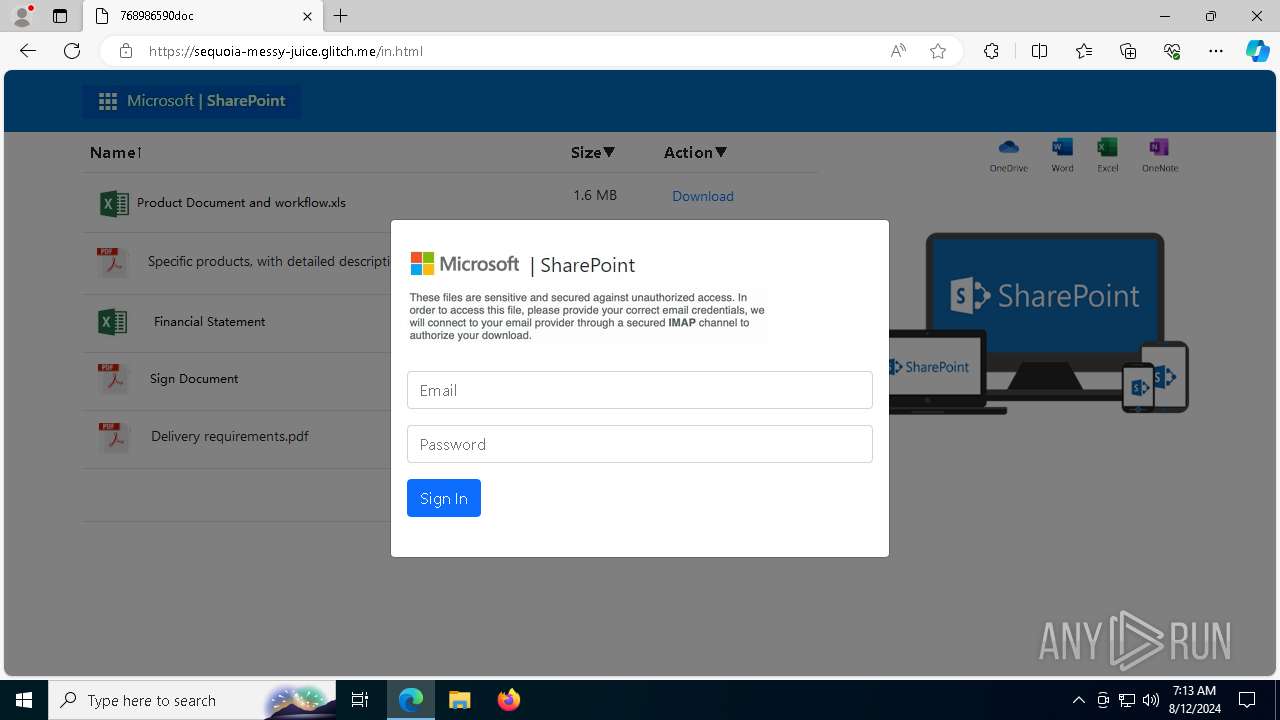Open volume control in system tray
1280x720 pixels.
(x=1151, y=700)
